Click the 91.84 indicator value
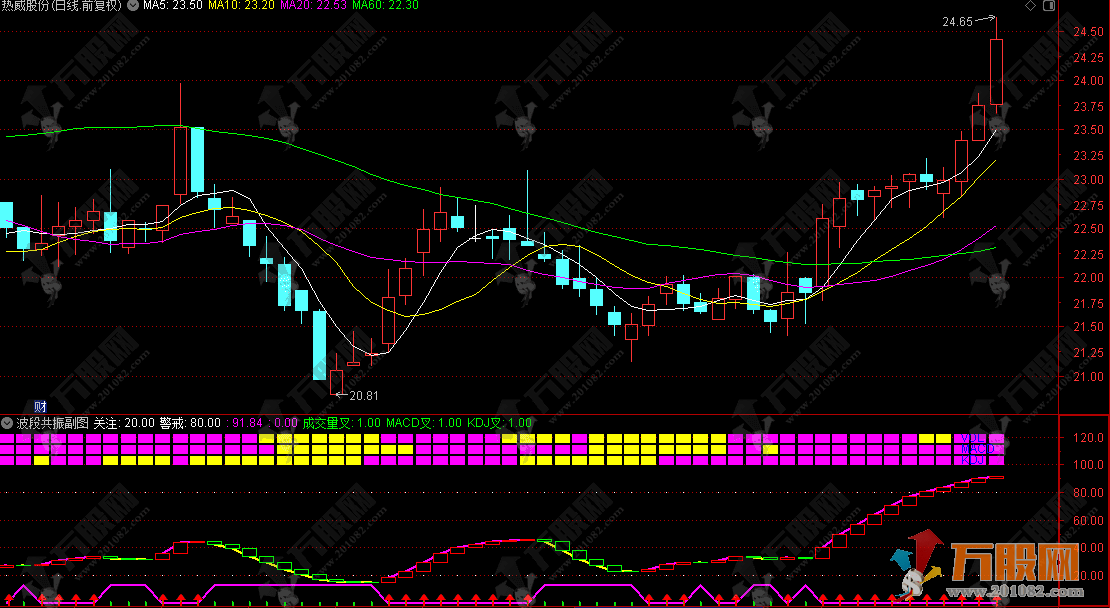Image resolution: width=1110 pixels, height=608 pixels. click(247, 423)
